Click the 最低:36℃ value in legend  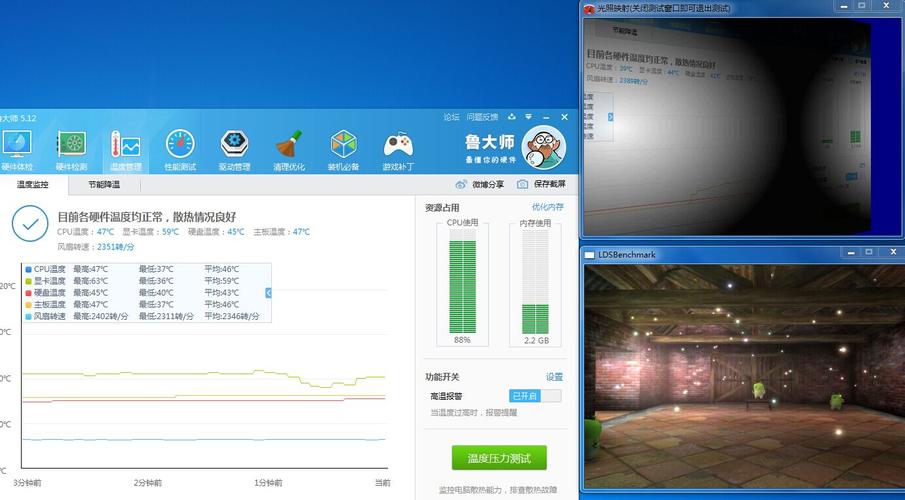156,281
